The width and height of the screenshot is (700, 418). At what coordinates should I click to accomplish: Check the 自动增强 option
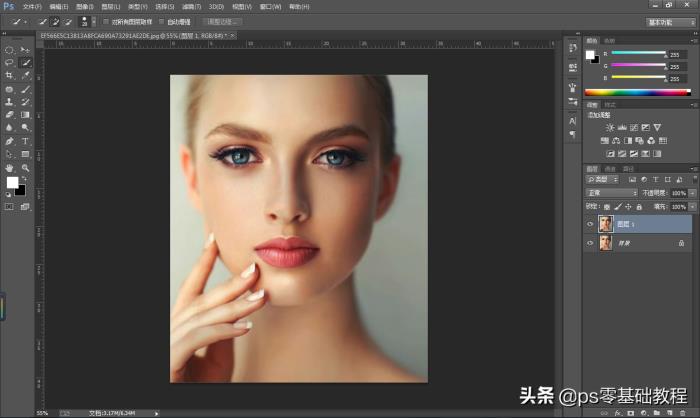pyautogui.click(x=161, y=20)
